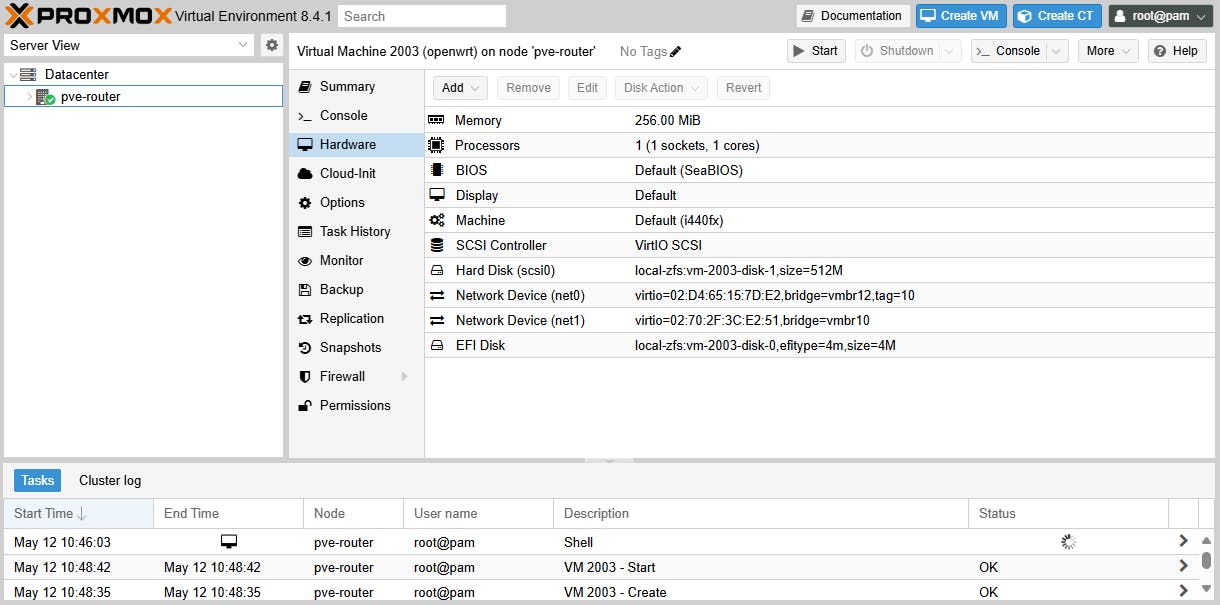
Task: Open the Disk Action dropdown
Action: 660,87
